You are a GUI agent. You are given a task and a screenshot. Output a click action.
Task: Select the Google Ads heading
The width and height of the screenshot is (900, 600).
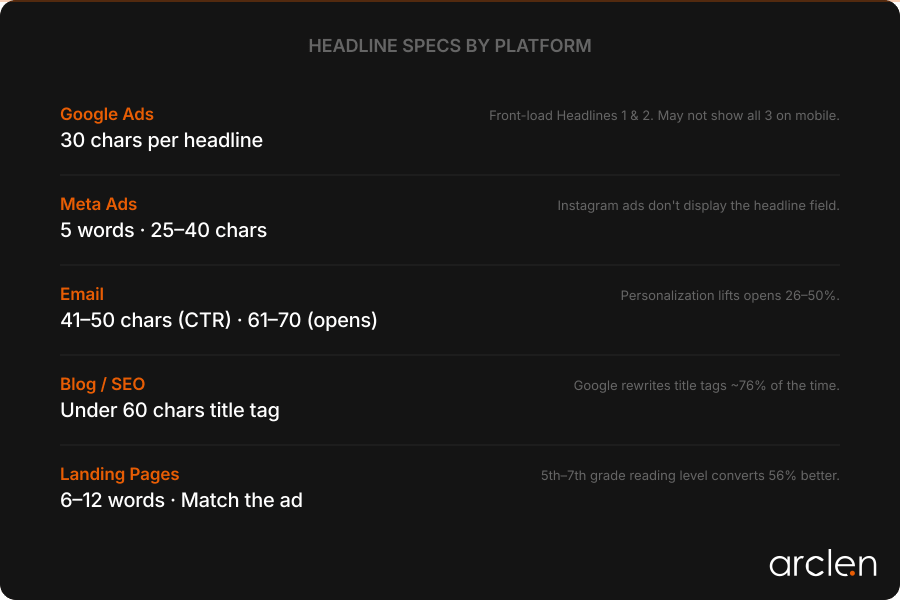pyautogui.click(x=107, y=114)
